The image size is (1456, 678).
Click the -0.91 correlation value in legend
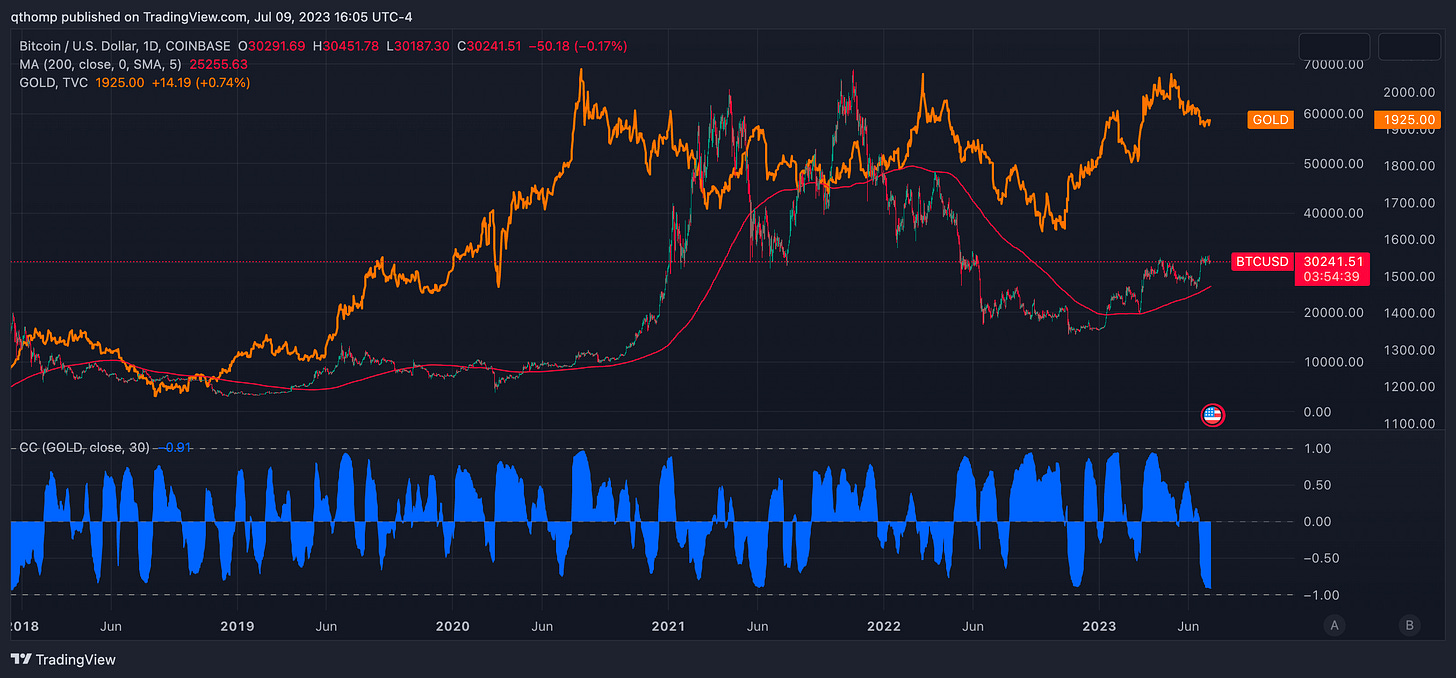pos(174,447)
